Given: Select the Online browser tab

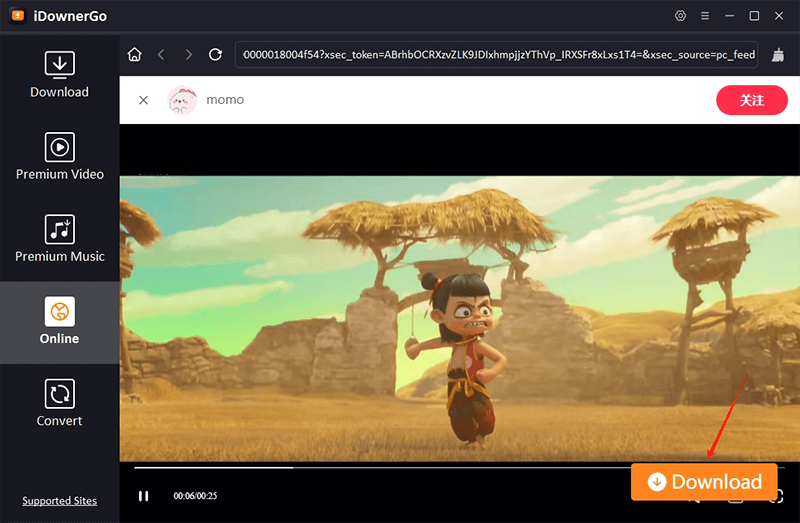Looking at the screenshot, I should click(x=60, y=322).
